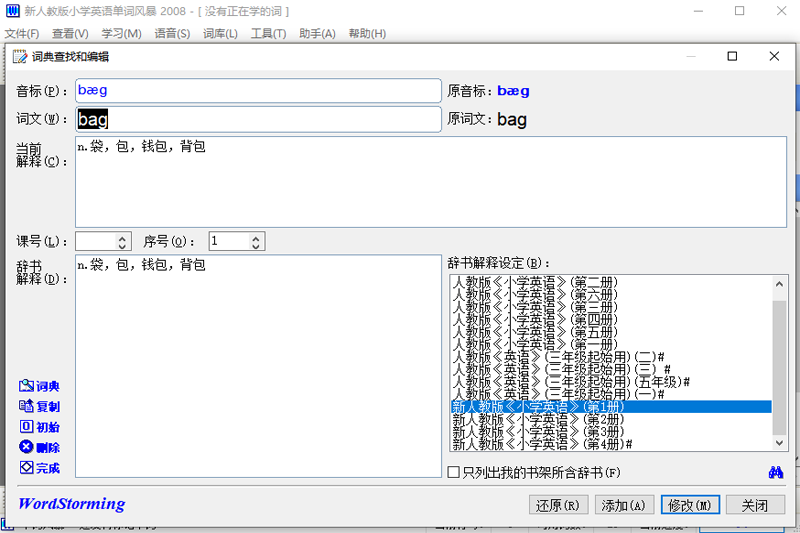800x533 pixels.
Task: Select 新人教版《小学英语》(第3册) entry
Action: point(611,432)
